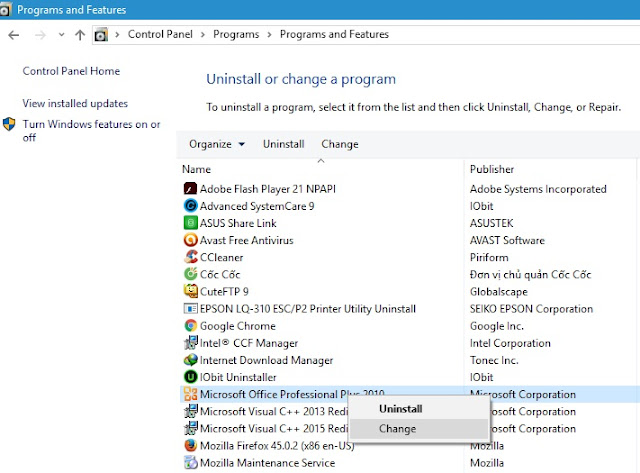The width and height of the screenshot is (640, 473).
Task: Click the Visual C++ 2013 Redistributable icon
Action: coord(190,411)
